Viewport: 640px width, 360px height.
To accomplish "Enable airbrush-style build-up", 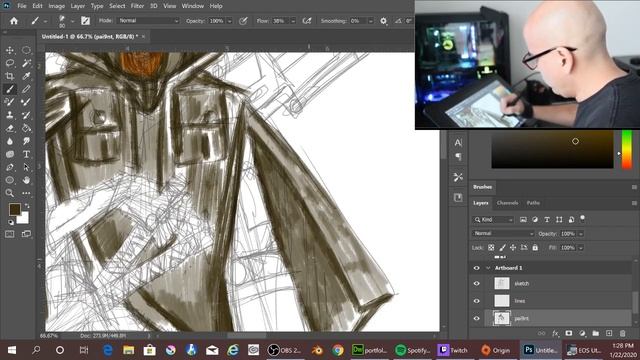I will (x=307, y=21).
